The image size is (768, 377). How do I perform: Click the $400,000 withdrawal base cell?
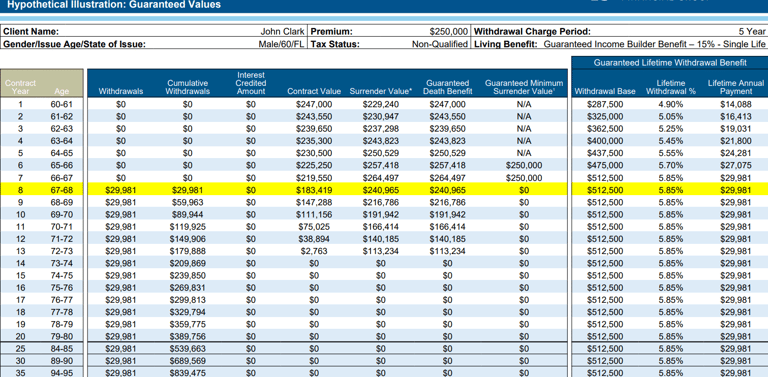click(605, 141)
